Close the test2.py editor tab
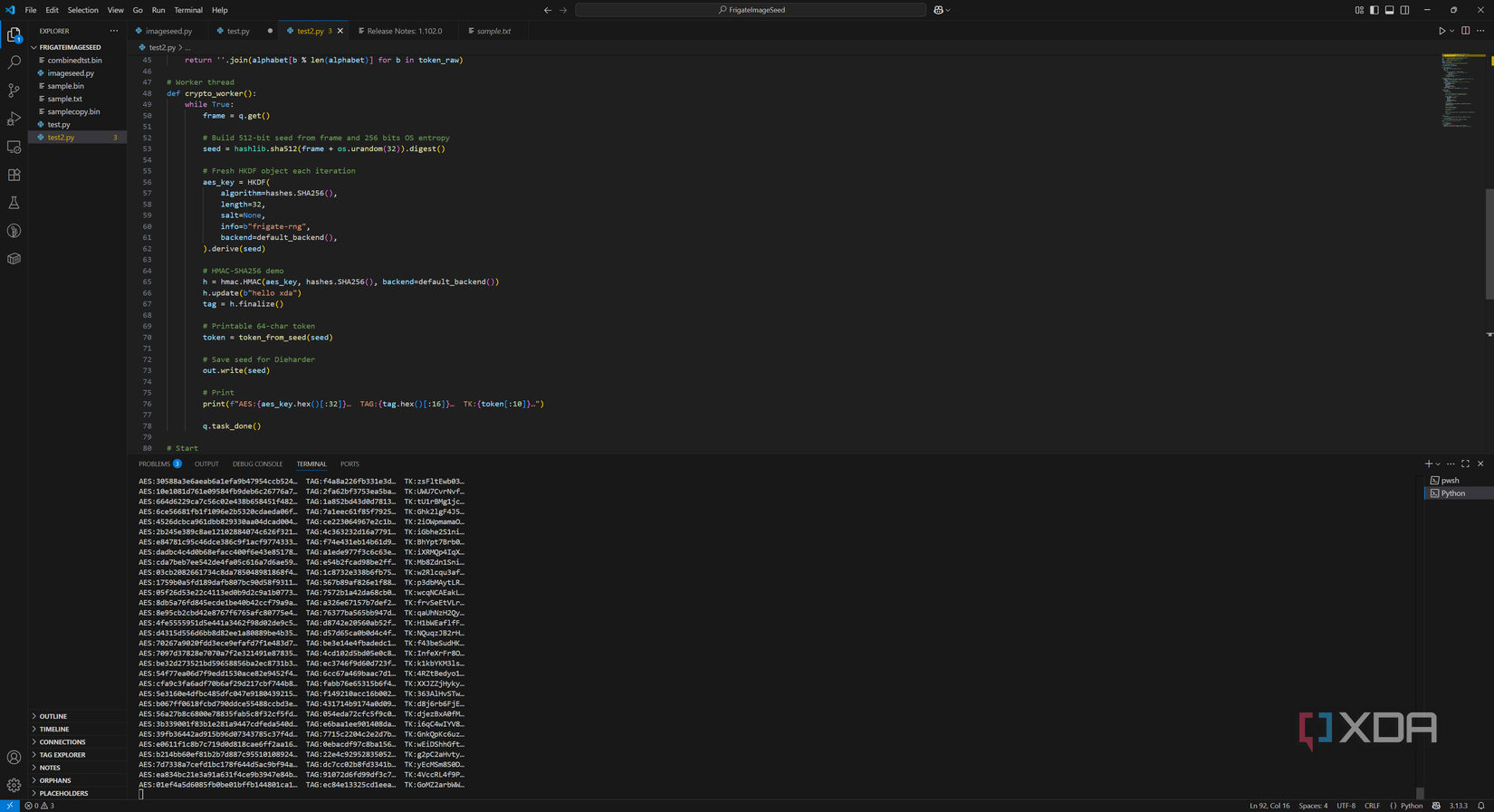The height and width of the screenshot is (812, 1494). pos(340,31)
